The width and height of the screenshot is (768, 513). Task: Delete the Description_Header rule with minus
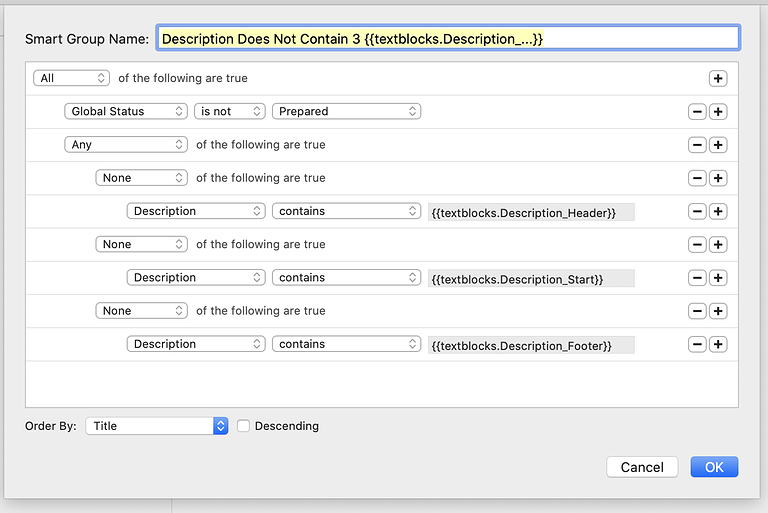pyautogui.click(x=697, y=211)
